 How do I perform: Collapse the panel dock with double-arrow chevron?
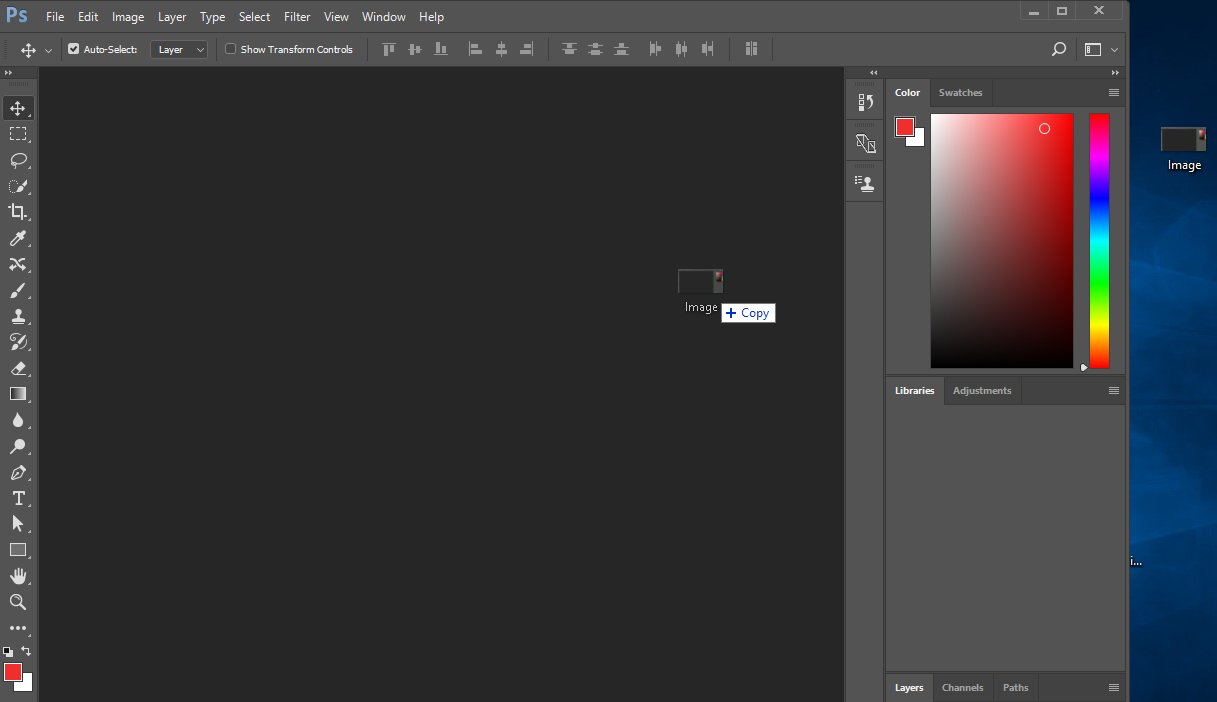873,72
